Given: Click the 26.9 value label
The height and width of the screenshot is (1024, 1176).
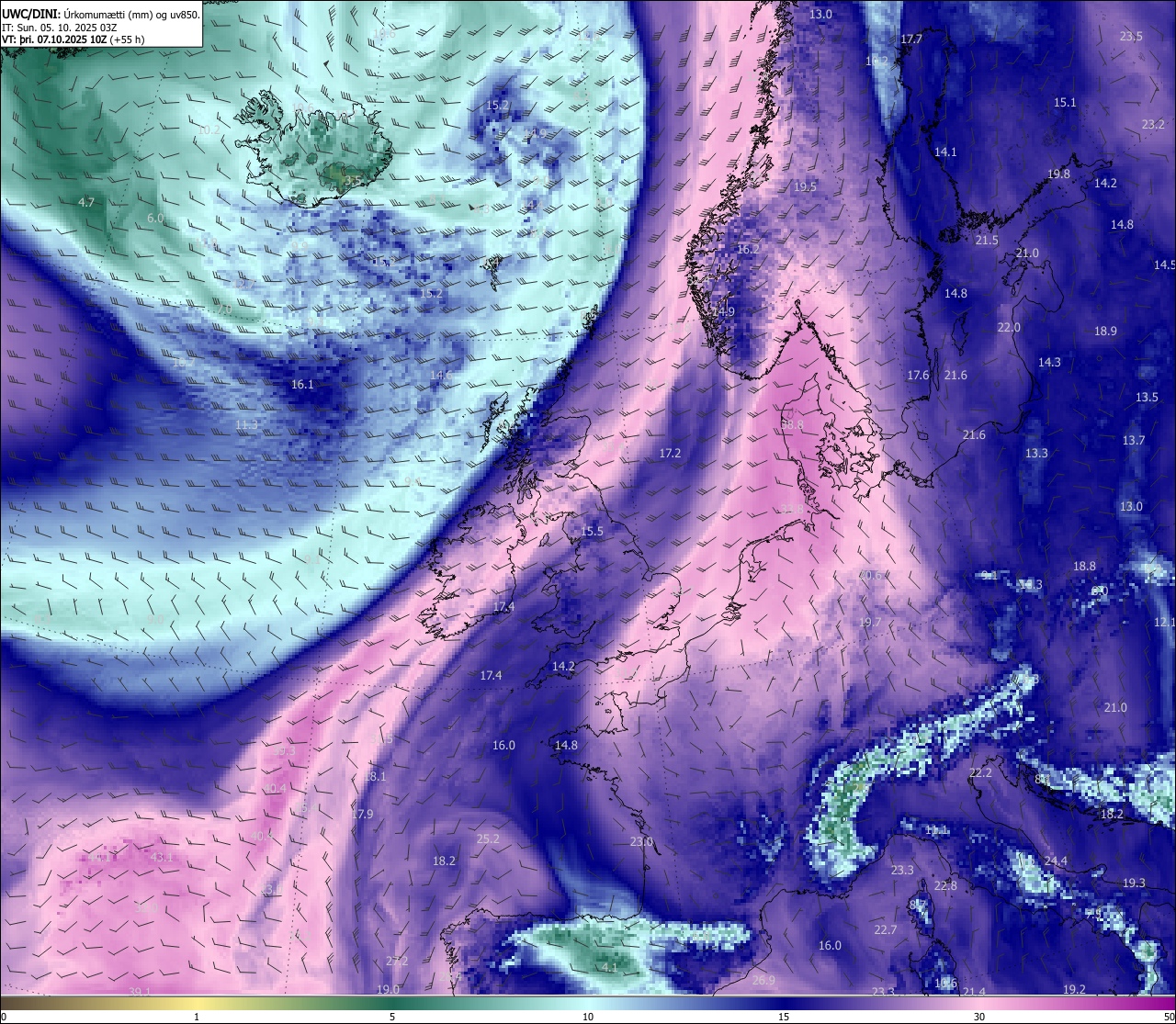Looking at the screenshot, I should point(763,980).
